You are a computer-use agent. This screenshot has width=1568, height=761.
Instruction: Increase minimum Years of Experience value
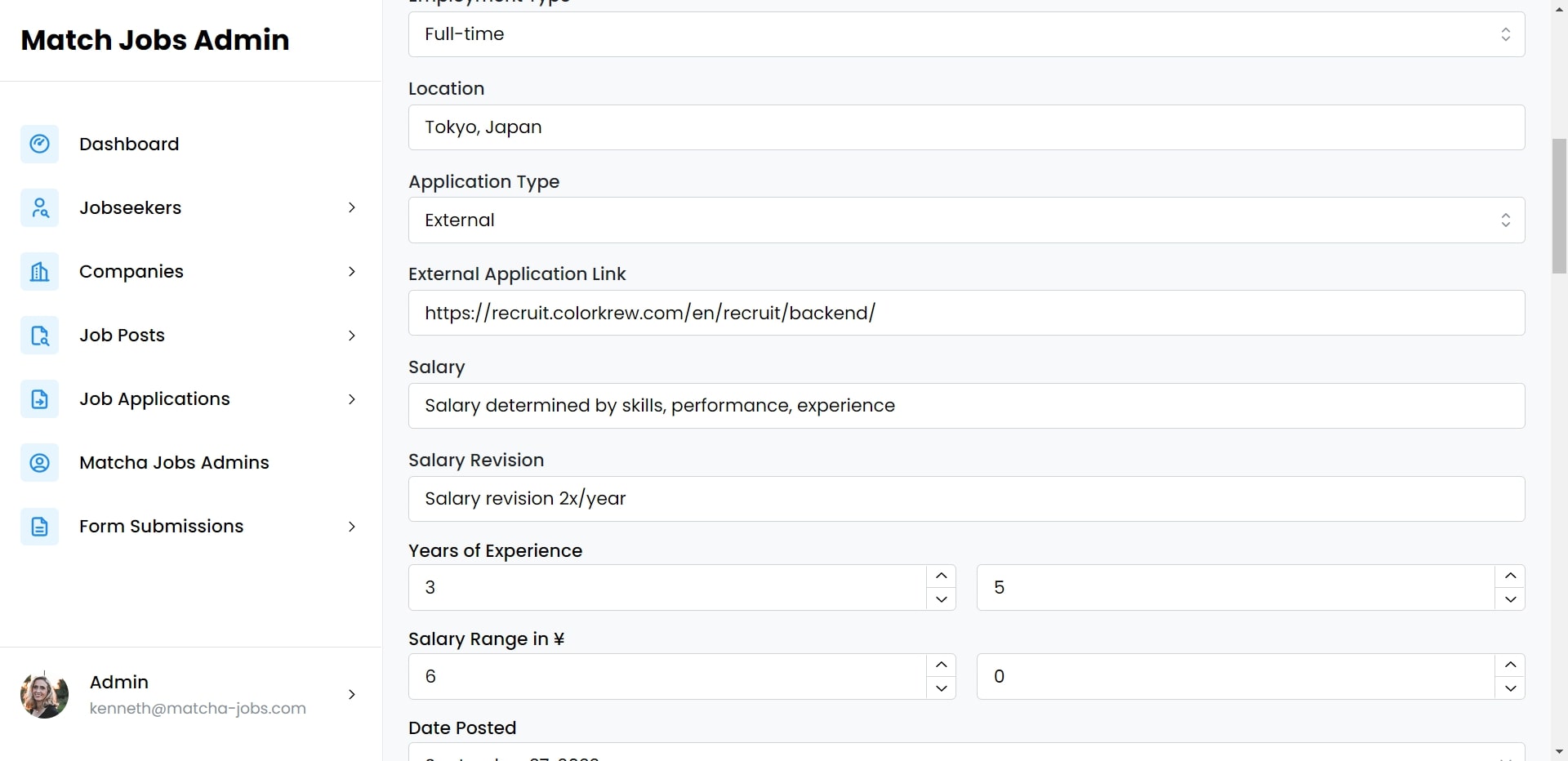(941, 576)
